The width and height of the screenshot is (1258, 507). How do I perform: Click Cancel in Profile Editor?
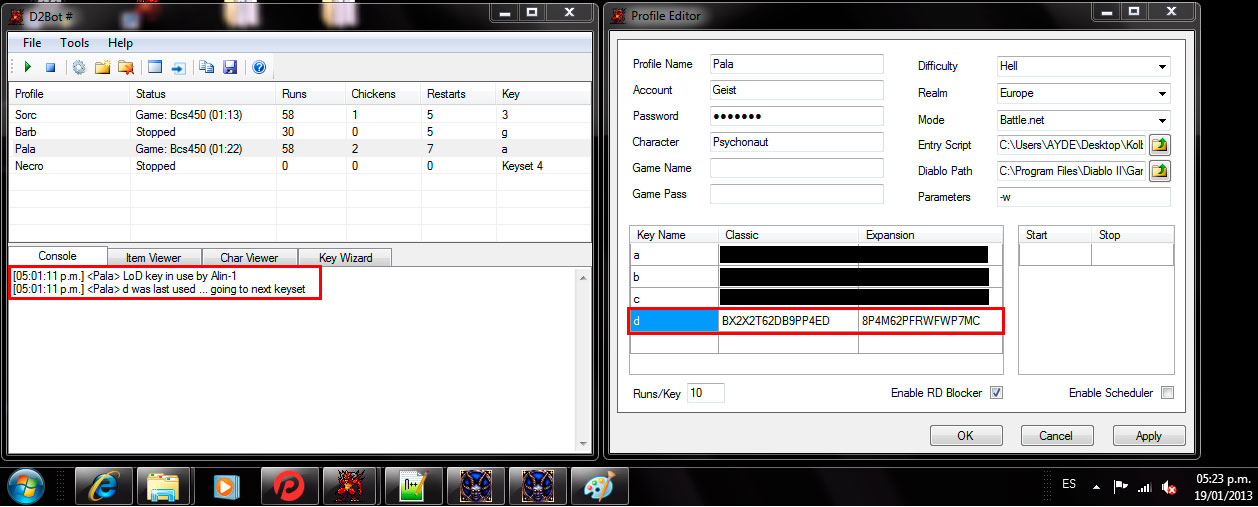1056,436
